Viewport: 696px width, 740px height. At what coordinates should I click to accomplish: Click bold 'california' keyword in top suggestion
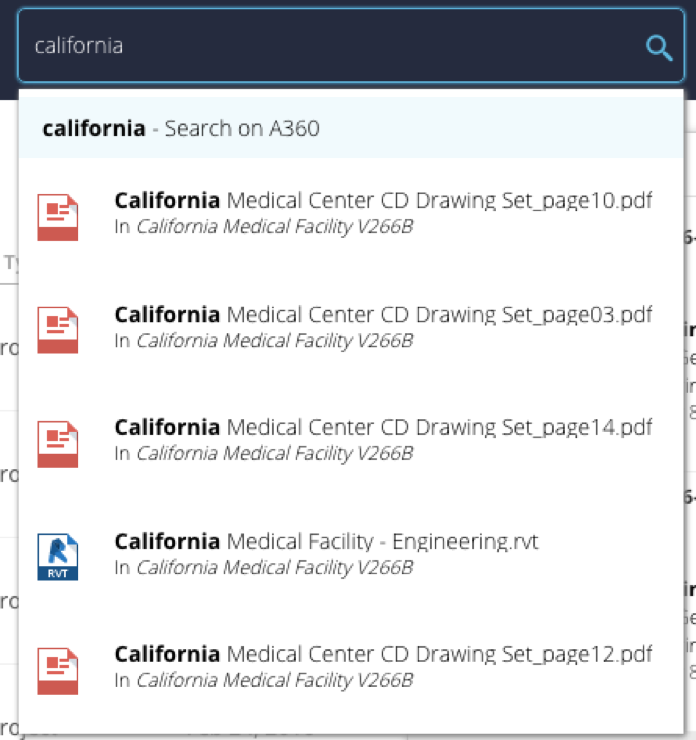coord(93,129)
